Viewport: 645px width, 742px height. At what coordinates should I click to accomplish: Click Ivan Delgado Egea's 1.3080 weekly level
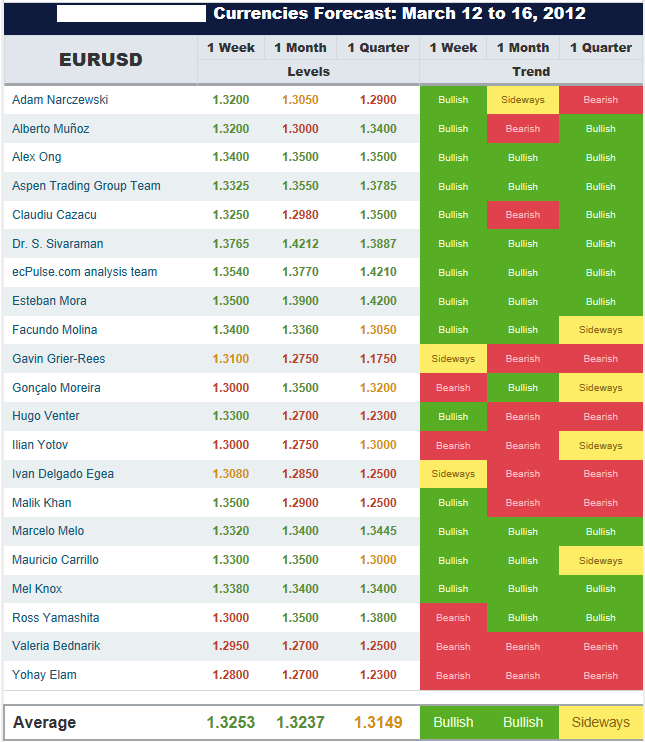coord(231,474)
